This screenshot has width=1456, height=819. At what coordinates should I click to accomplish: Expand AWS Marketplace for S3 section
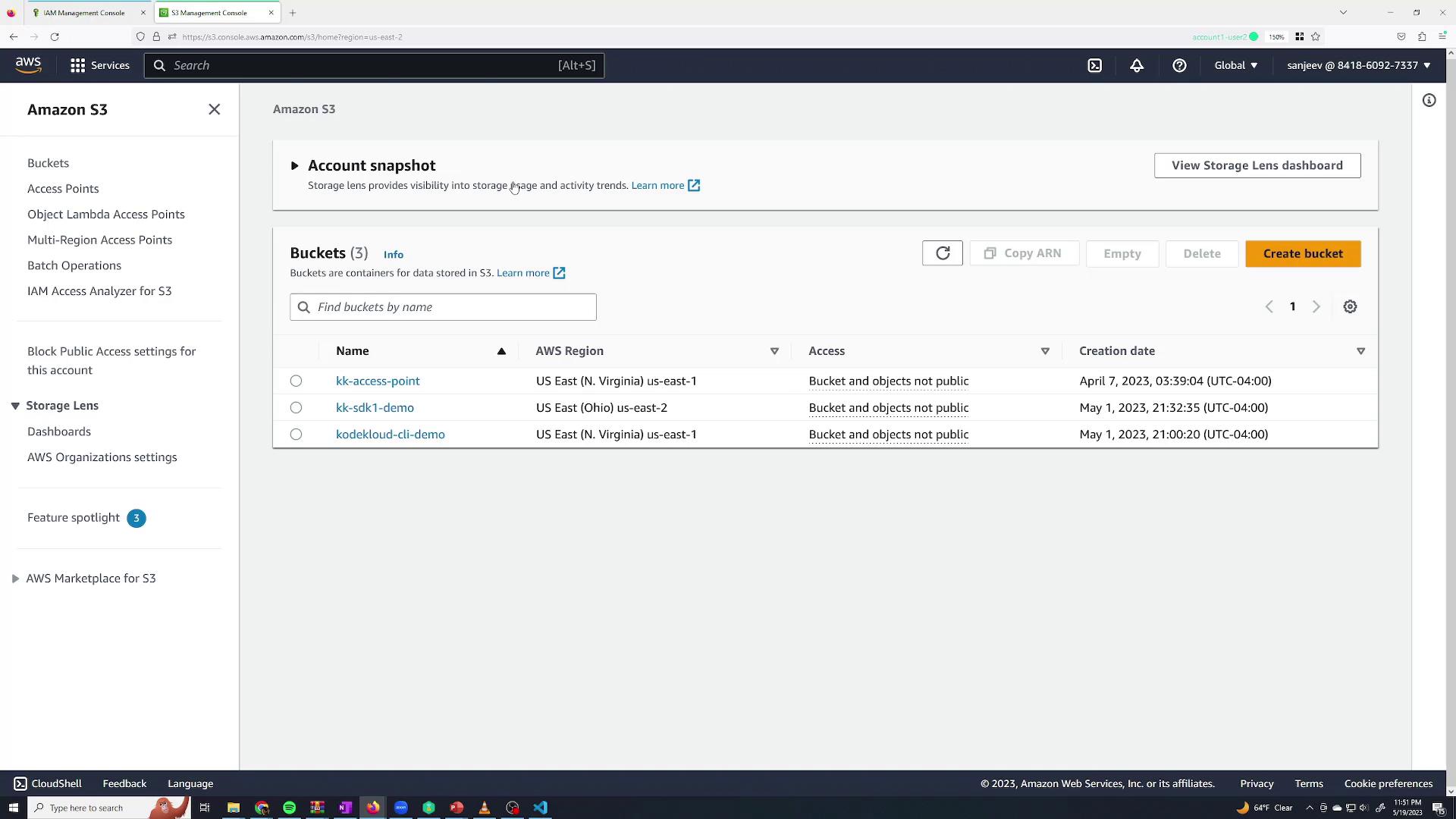click(x=15, y=578)
